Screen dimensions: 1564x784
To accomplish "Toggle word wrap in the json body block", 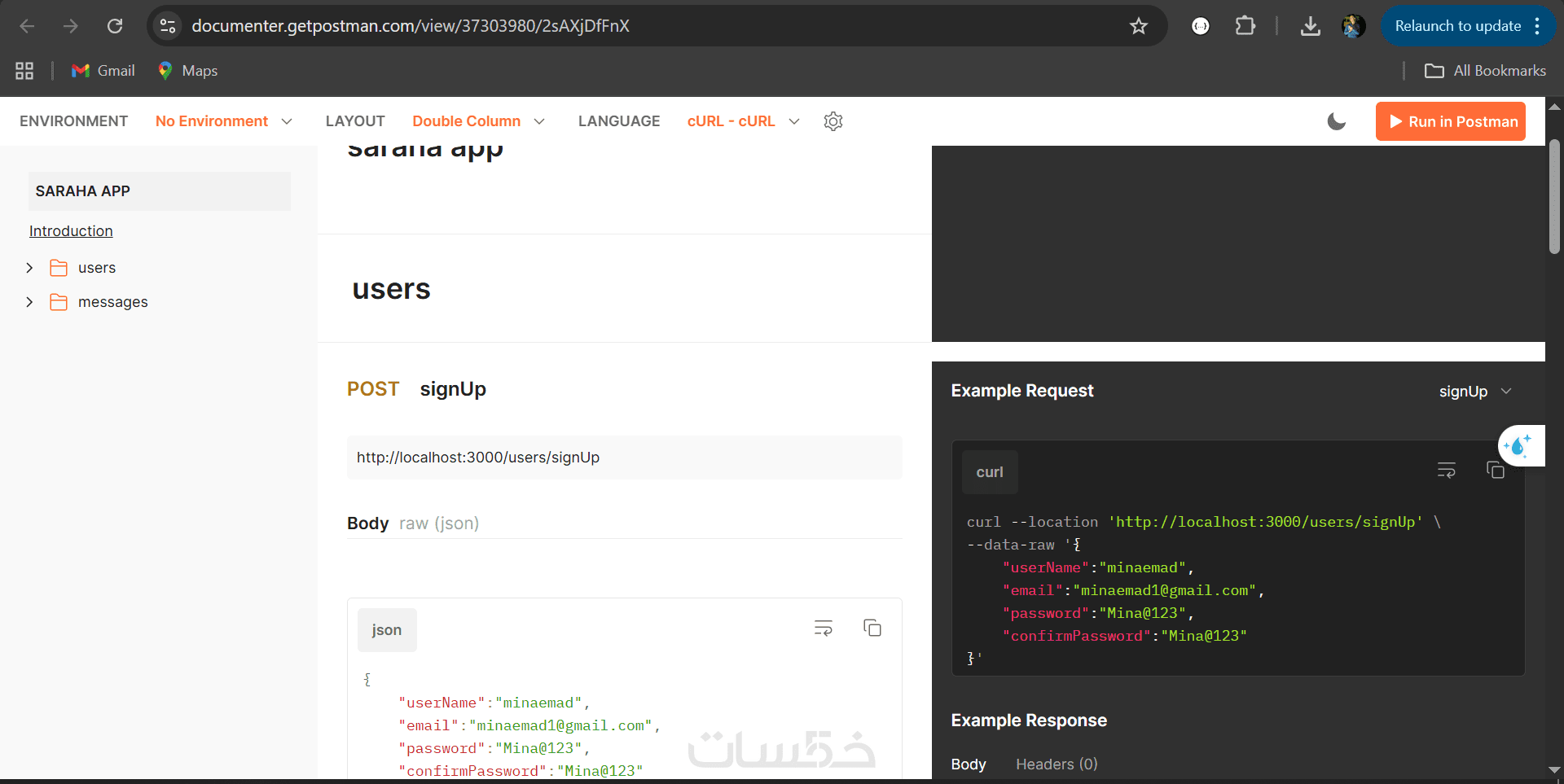I will [x=824, y=628].
